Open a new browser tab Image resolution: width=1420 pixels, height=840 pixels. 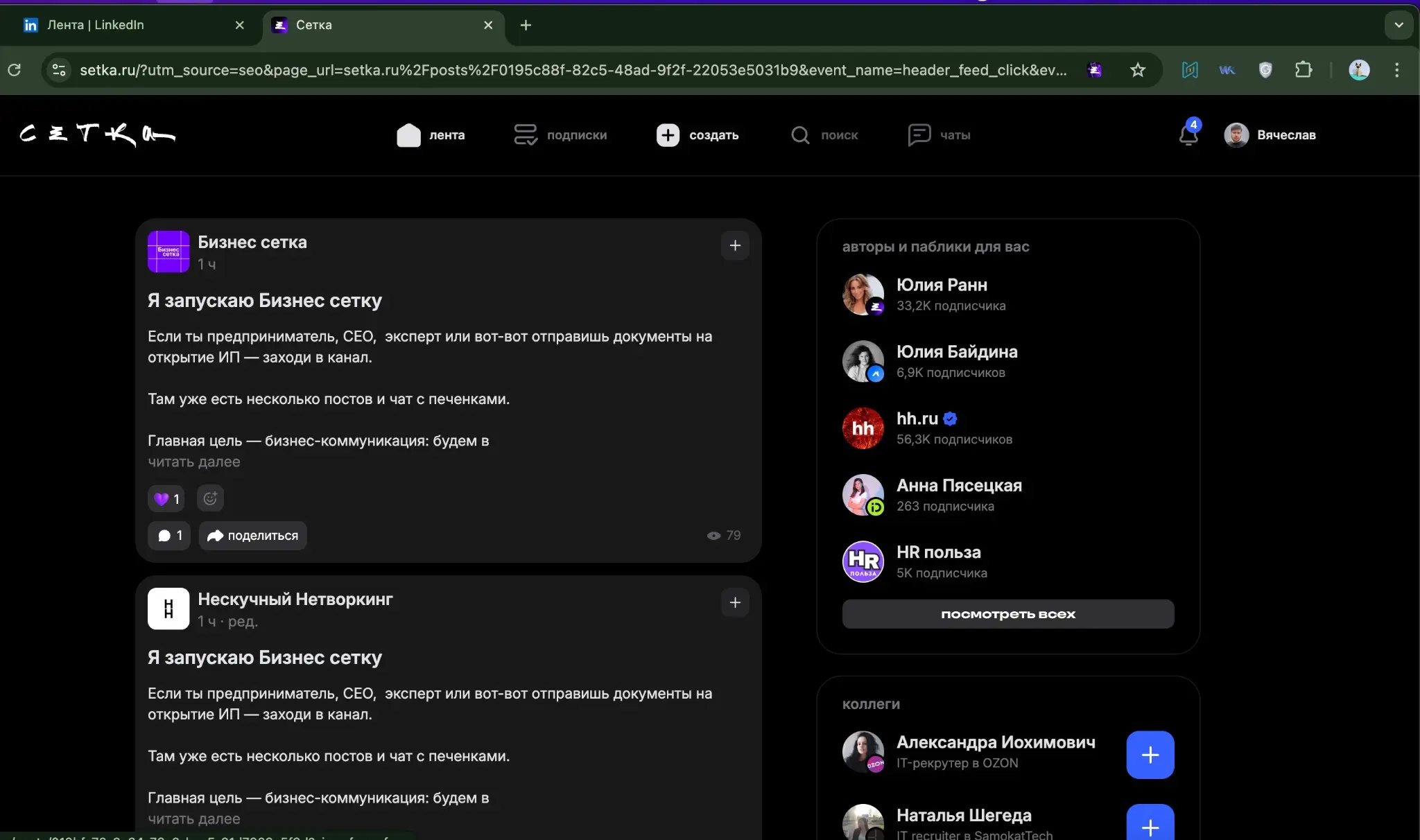(x=526, y=25)
